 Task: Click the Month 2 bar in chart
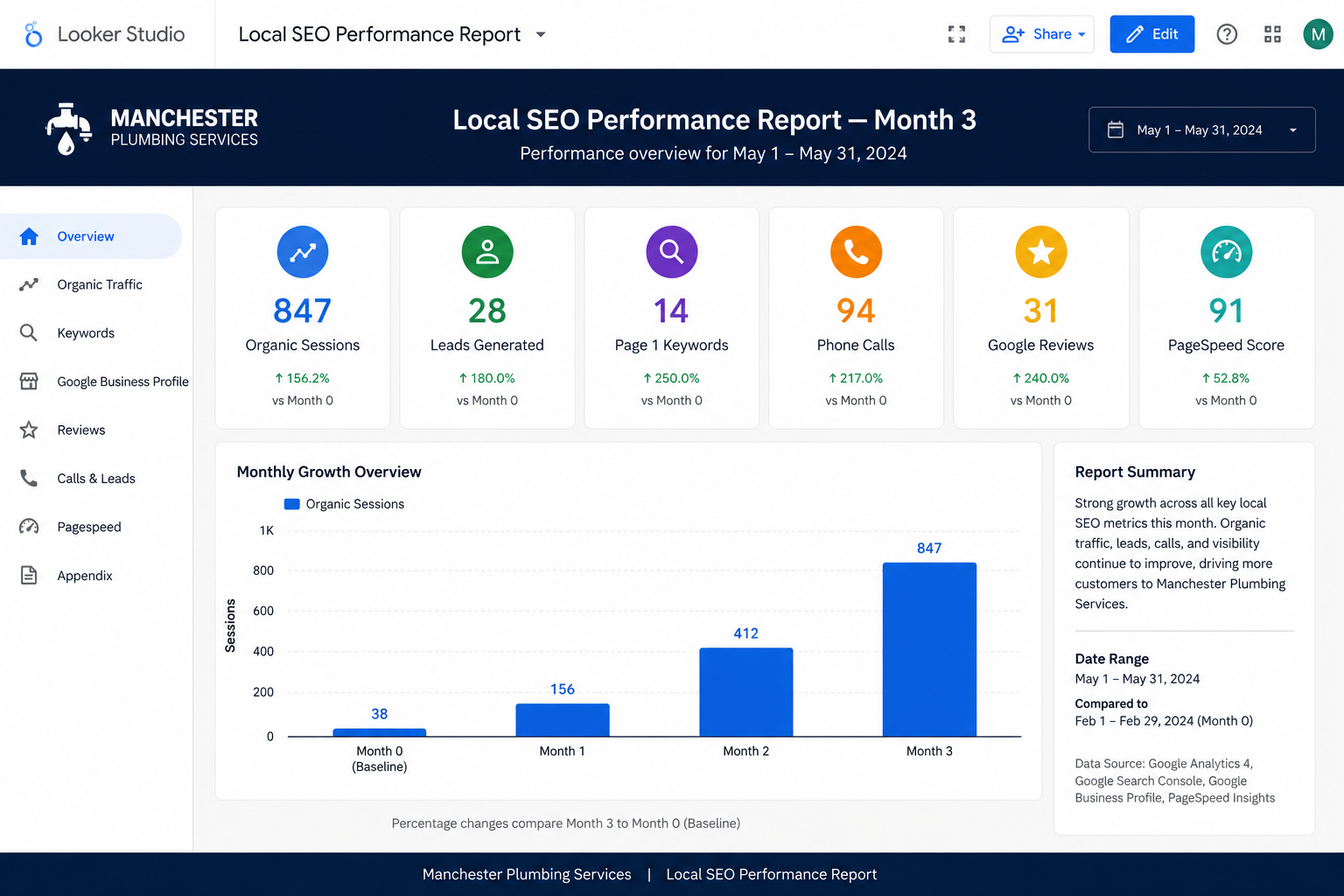(746, 692)
